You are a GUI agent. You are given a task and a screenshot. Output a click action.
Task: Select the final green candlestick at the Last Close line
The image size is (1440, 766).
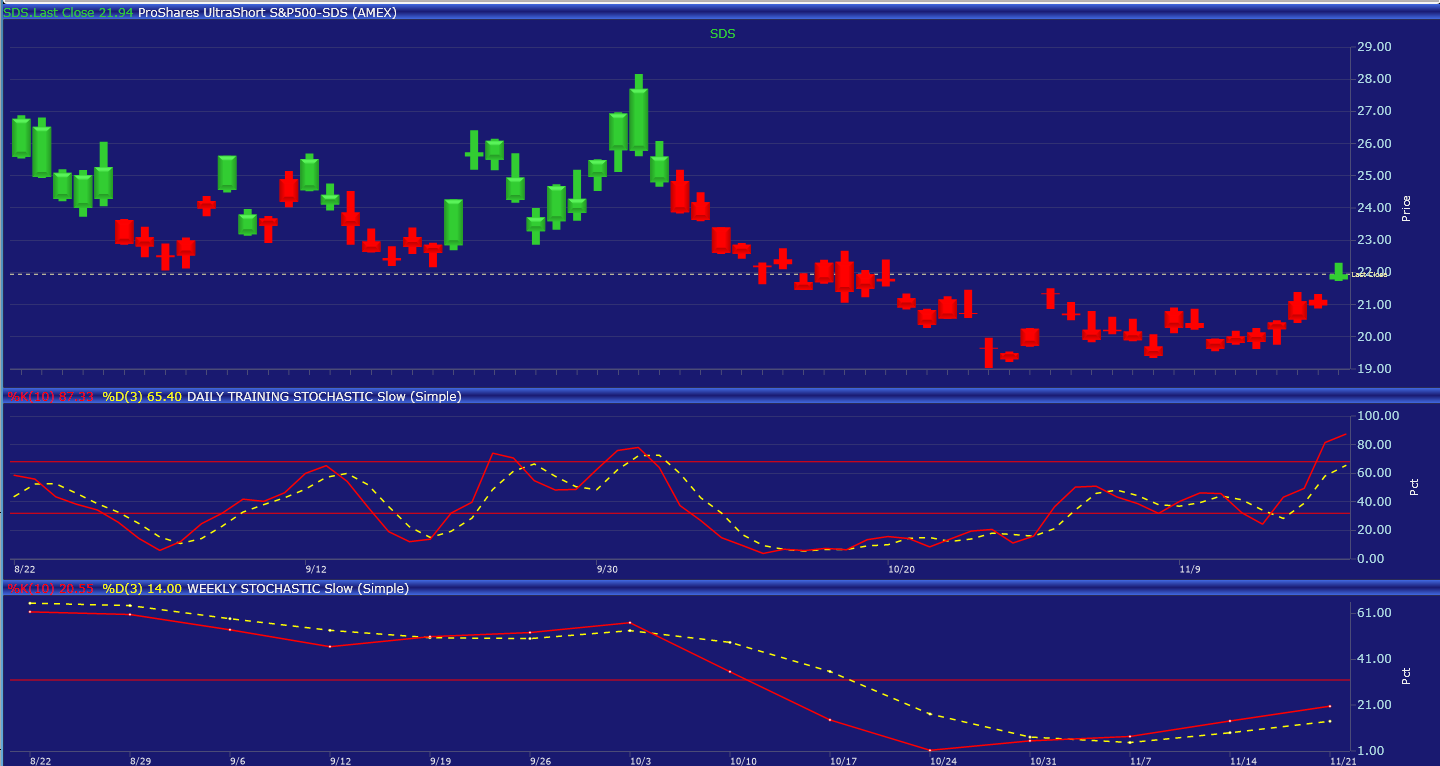1338,272
